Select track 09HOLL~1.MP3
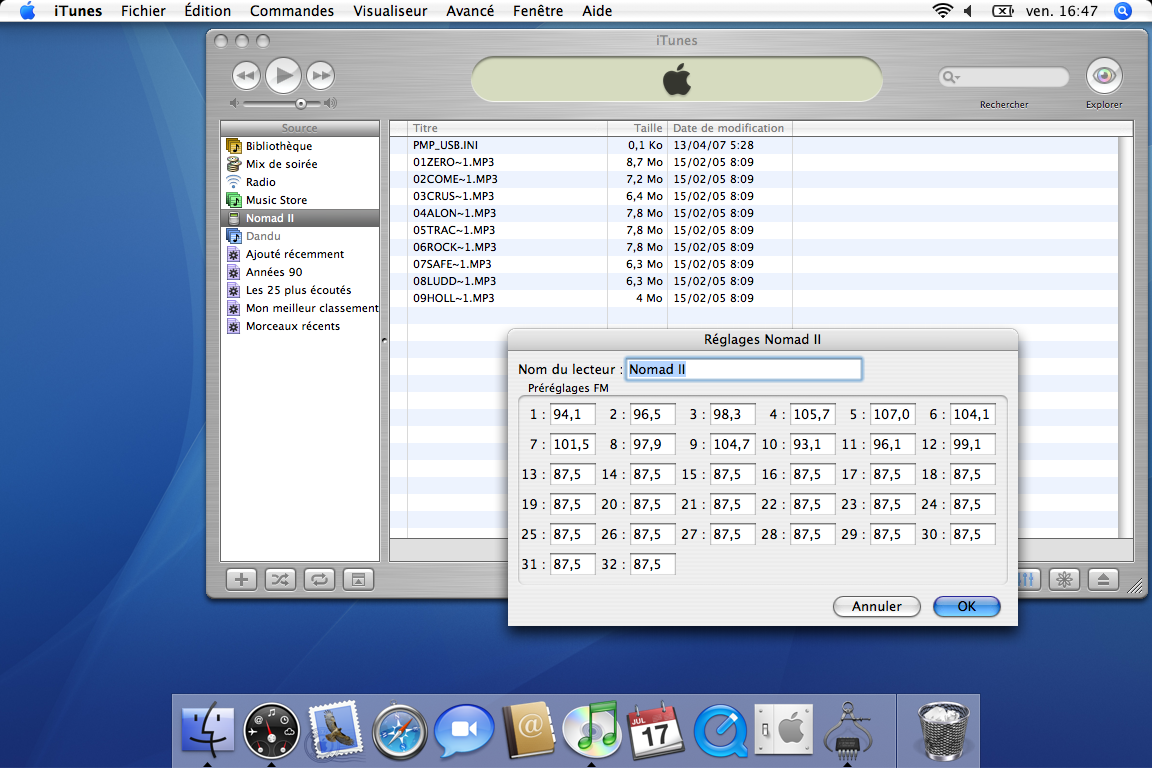The height and width of the screenshot is (768, 1152). coord(754,298)
